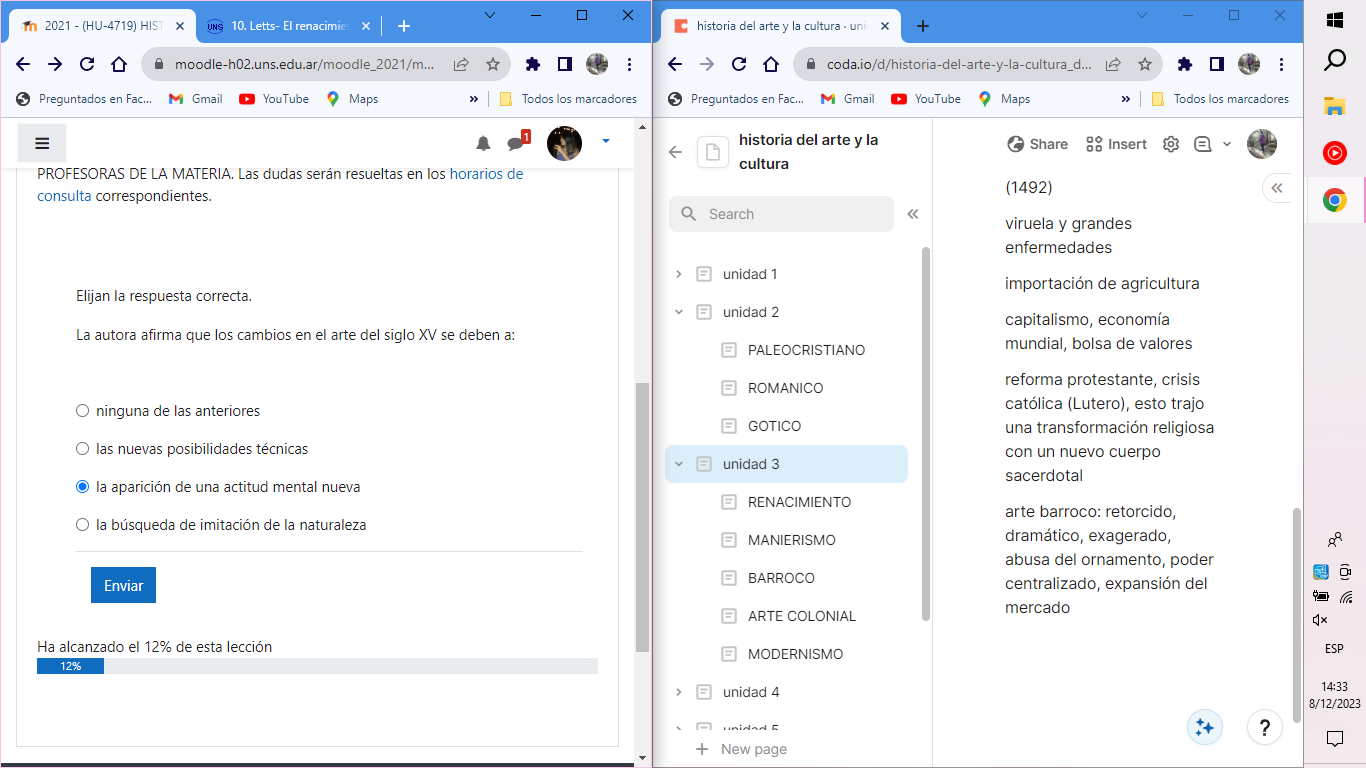Click the 12% lesson progress bar
Image resolution: width=1366 pixels, height=768 pixels.
(317, 666)
